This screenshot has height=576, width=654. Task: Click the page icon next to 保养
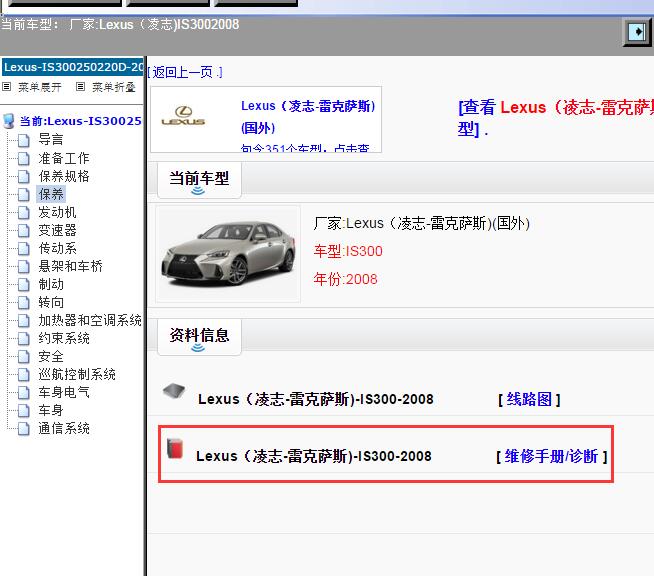tap(24, 194)
